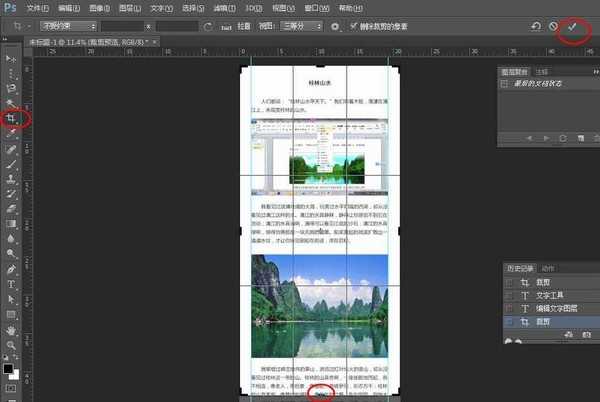Click the foreground color swatch

(x=9, y=368)
